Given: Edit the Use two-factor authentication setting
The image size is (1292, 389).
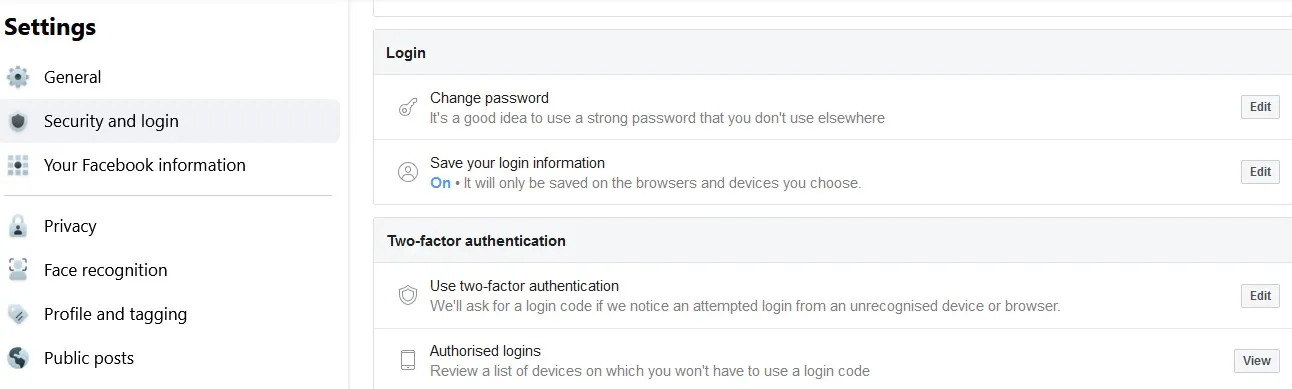Looking at the screenshot, I should tap(1260, 296).
